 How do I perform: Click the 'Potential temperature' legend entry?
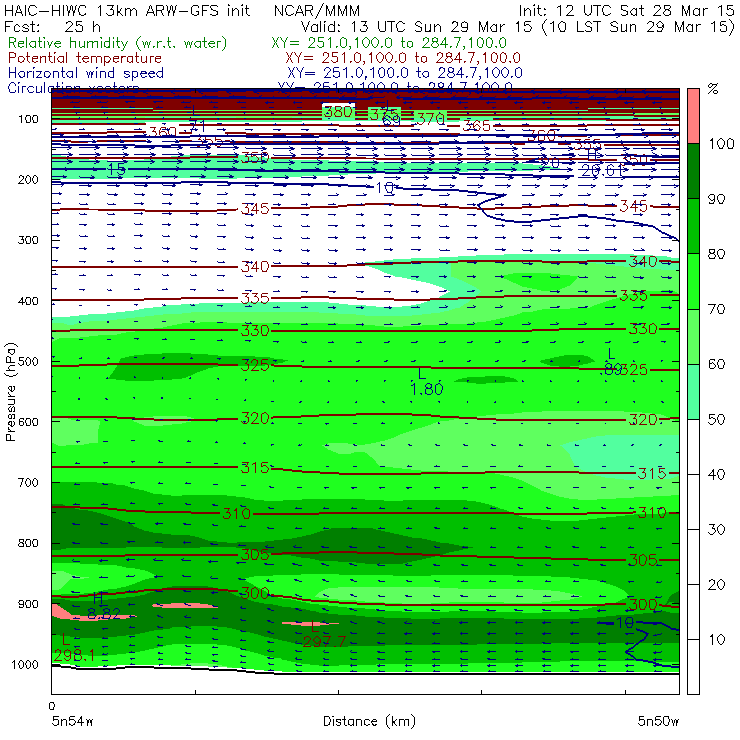[84, 58]
